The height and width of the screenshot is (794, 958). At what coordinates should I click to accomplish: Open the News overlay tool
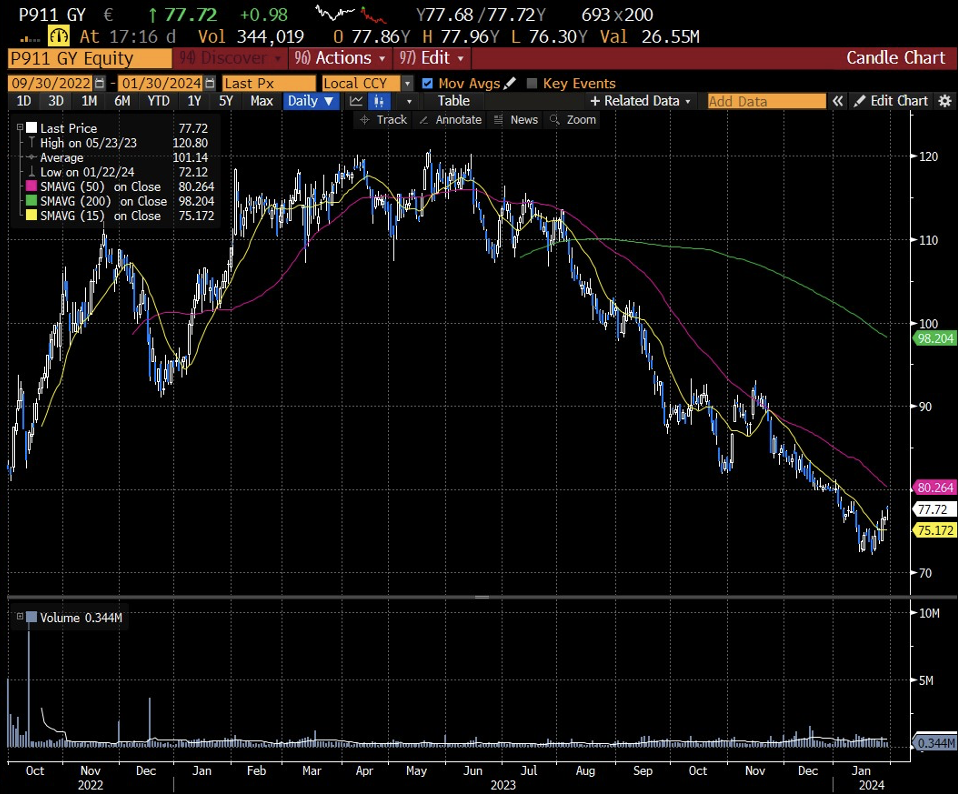click(x=516, y=120)
